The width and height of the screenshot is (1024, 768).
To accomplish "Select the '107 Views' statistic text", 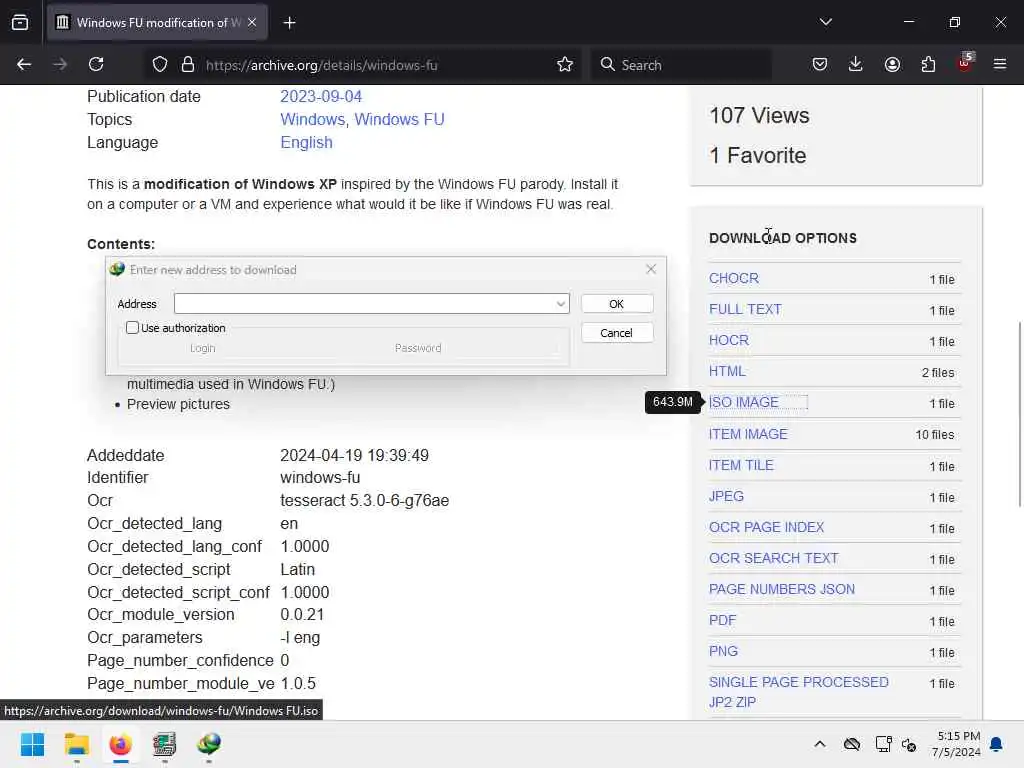I will 759,116.
